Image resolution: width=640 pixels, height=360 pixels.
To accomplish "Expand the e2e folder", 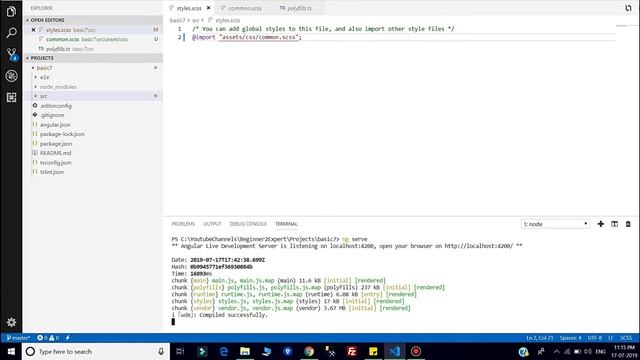I will [44, 77].
